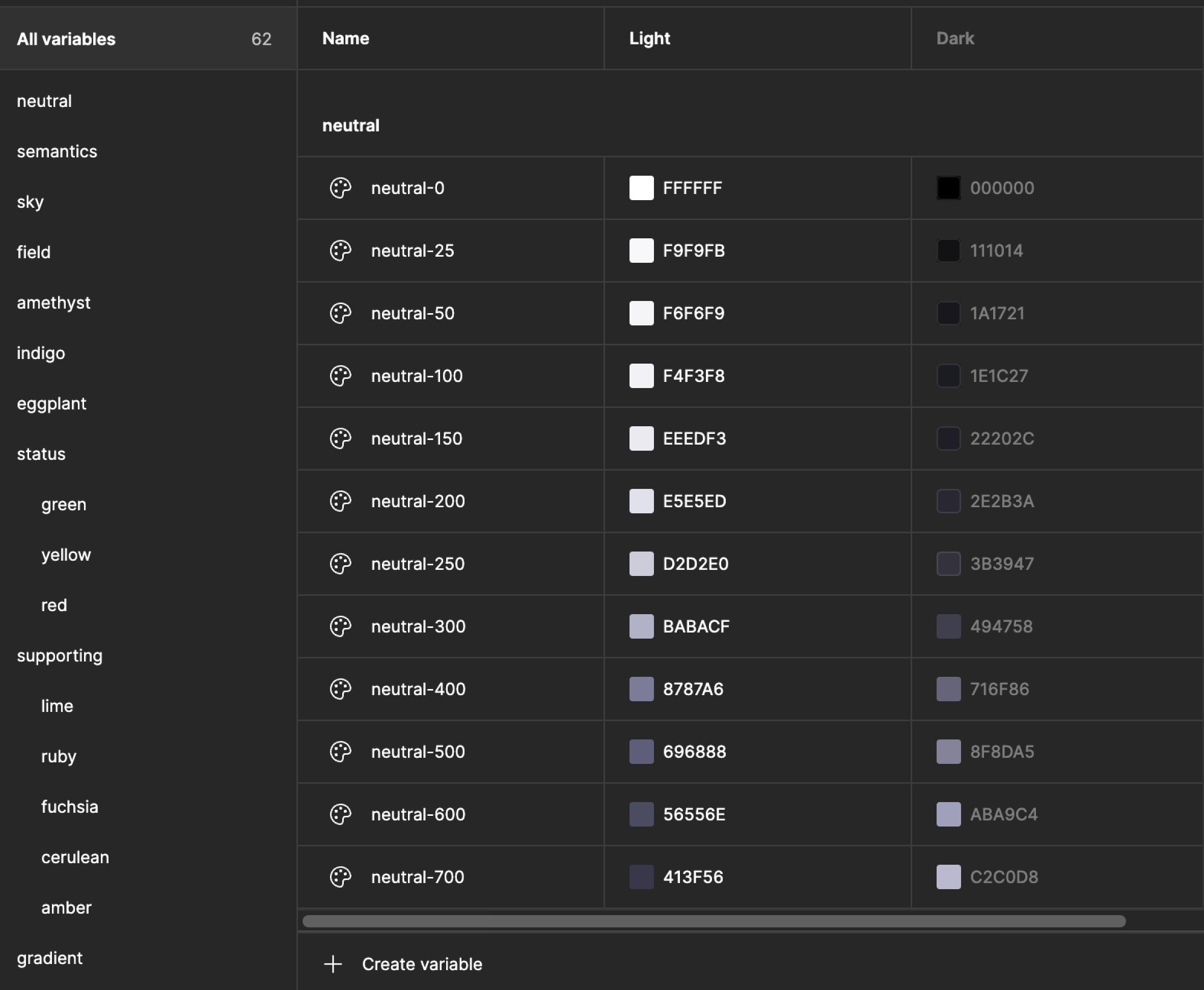Select the amethyst group in sidebar
Viewport: 1204px width, 990px height.
coord(53,303)
